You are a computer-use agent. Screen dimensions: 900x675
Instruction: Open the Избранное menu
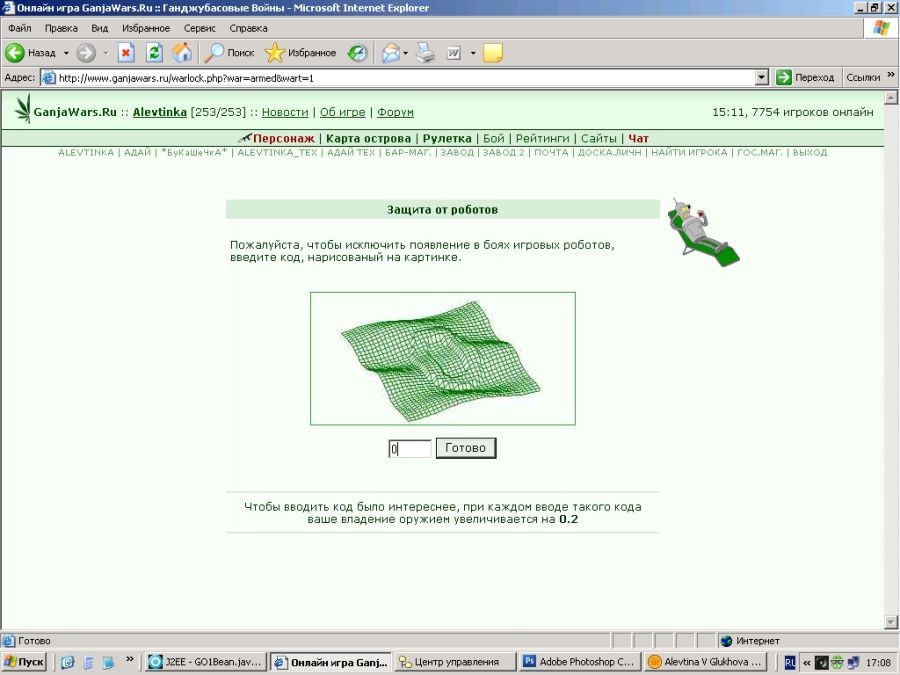click(x=146, y=28)
